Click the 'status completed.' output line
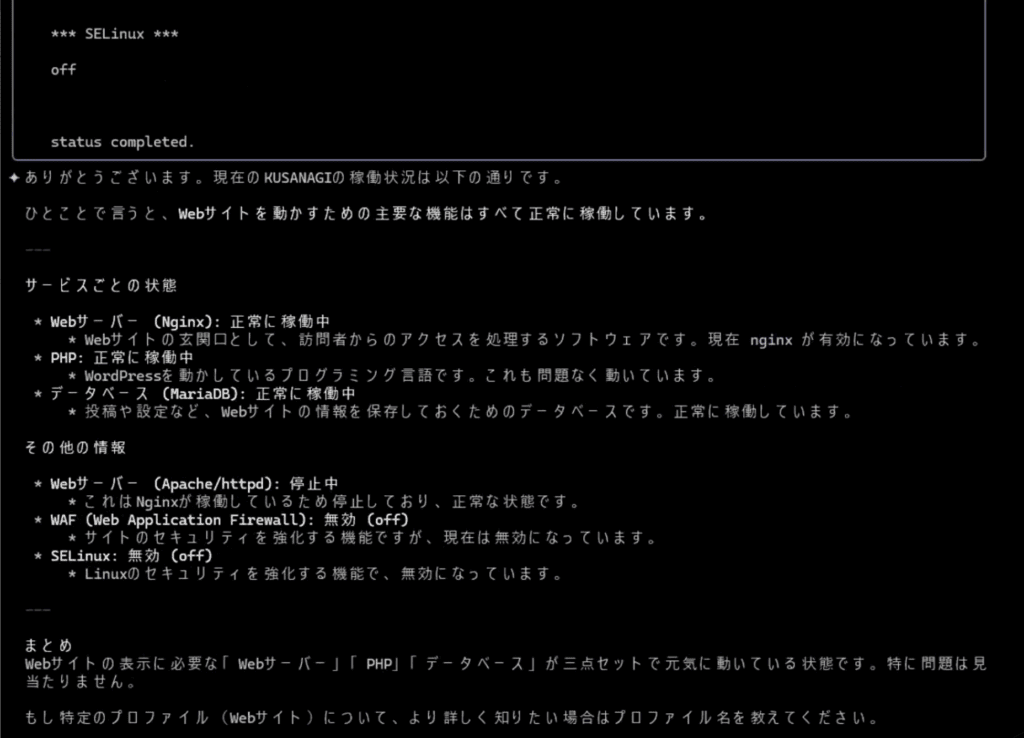1024x738 pixels. pos(122,142)
